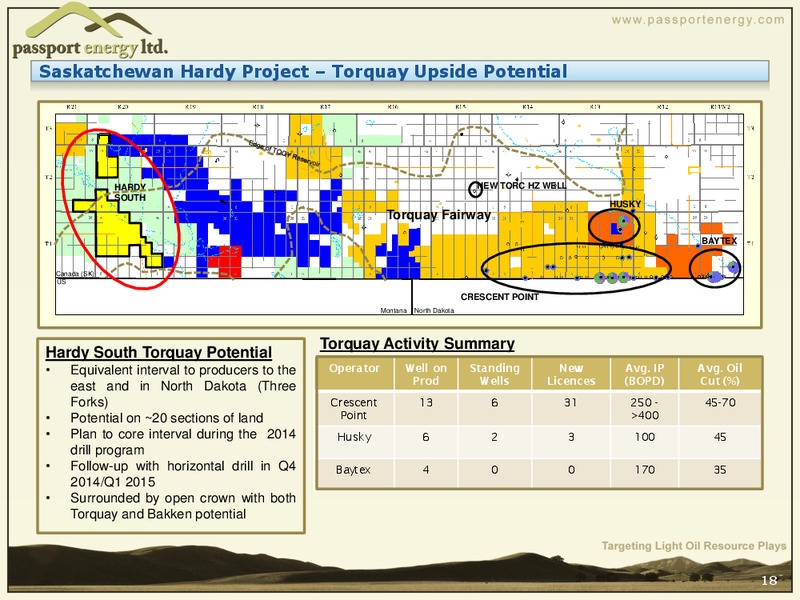Click the Husky operator cell
800x600 pixels.
(x=354, y=437)
